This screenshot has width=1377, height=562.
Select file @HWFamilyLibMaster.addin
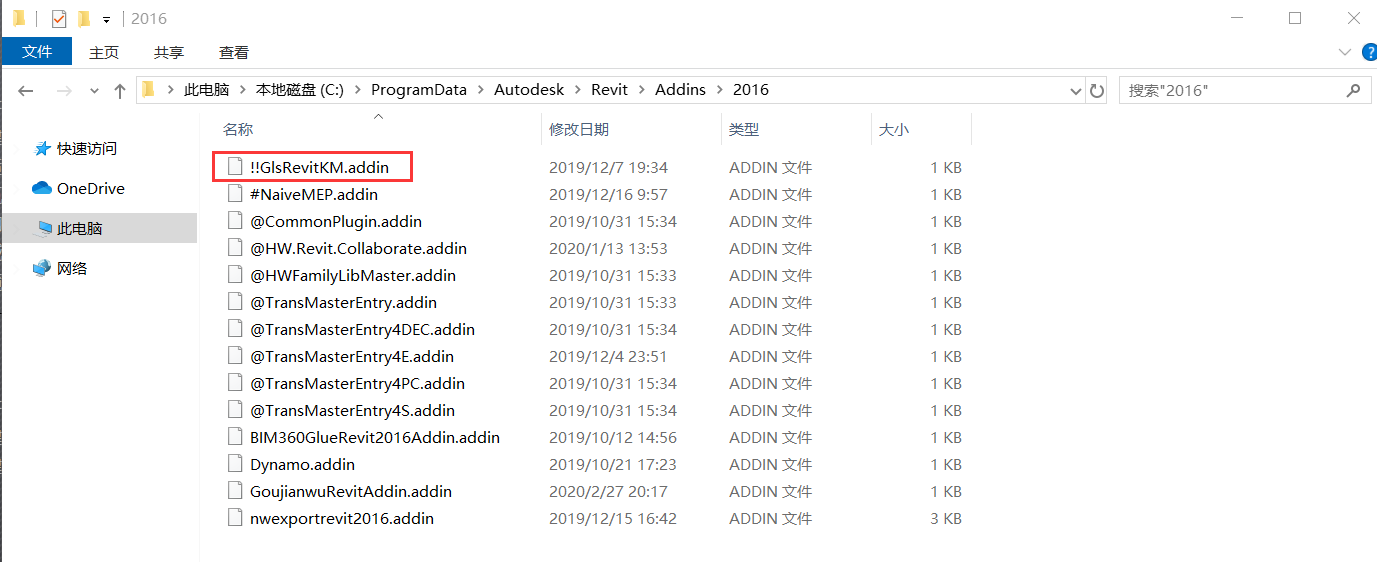[x=353, y=275]
